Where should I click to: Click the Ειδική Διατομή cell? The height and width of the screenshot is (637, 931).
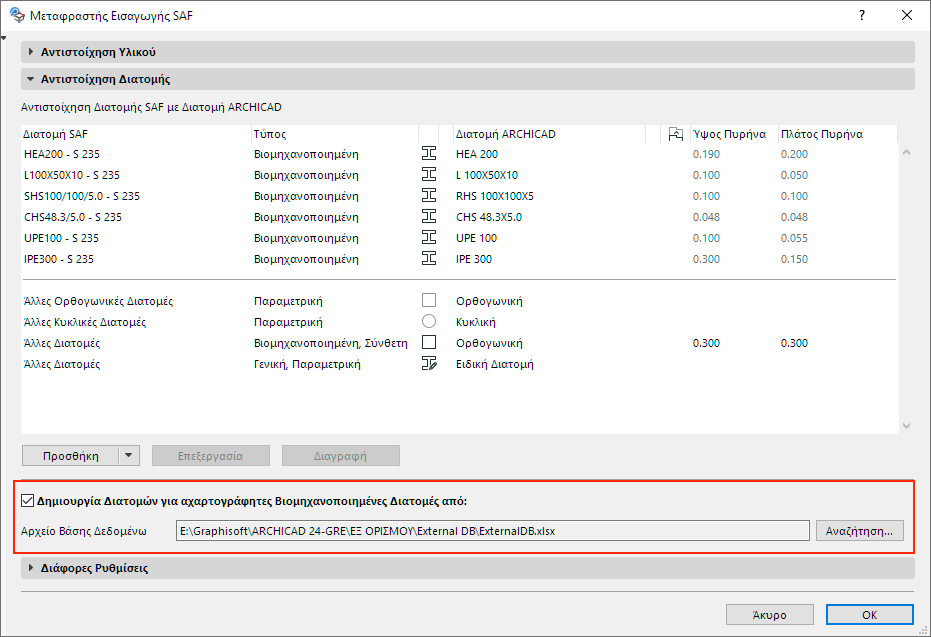495,364
